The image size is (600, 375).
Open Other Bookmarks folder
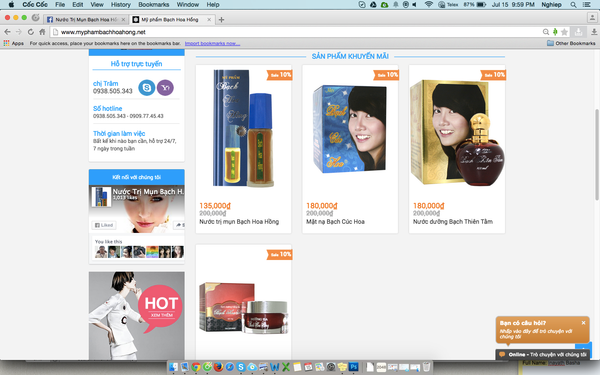[571, 43]
